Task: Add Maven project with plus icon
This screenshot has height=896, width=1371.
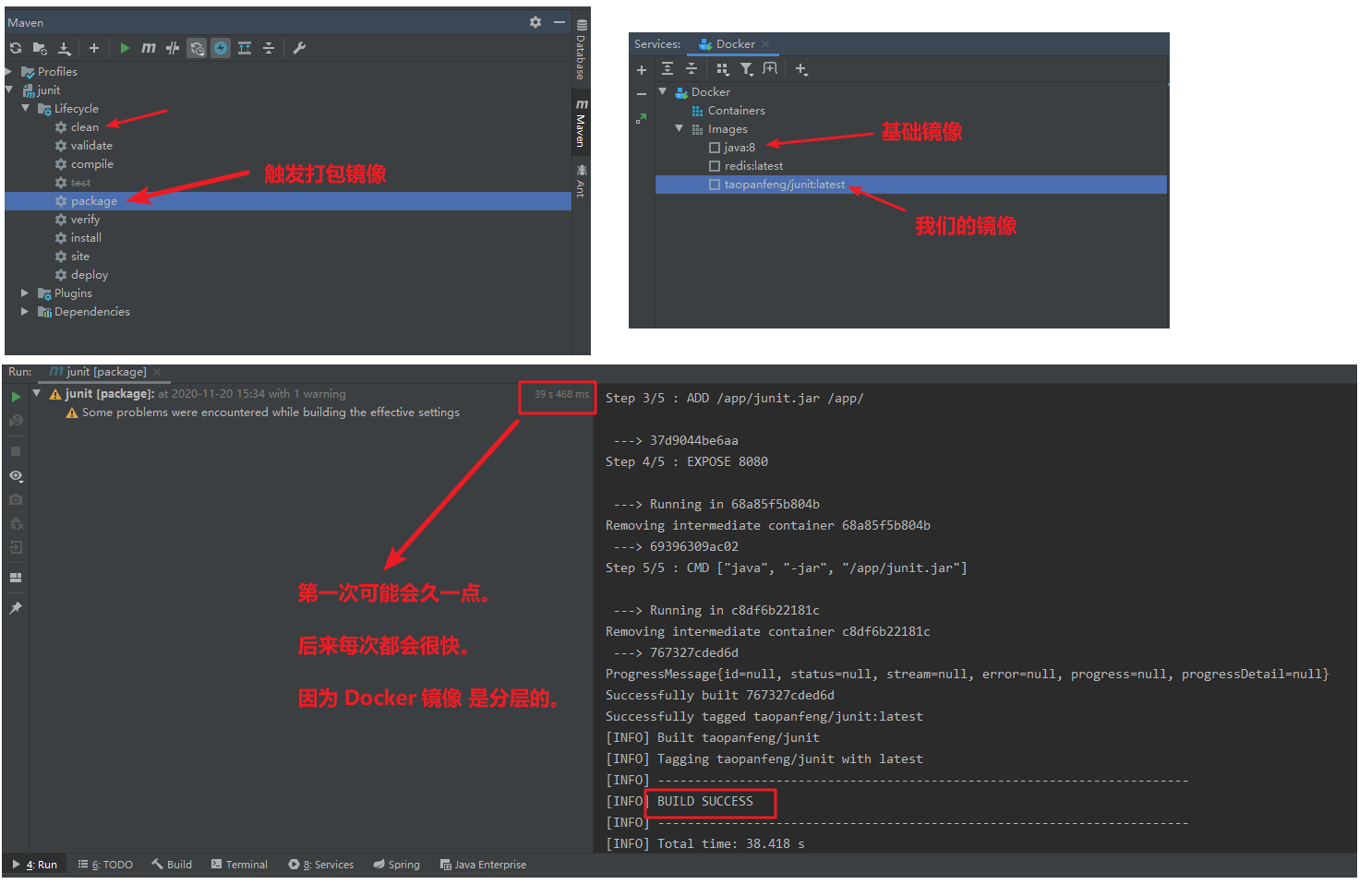Action: point(93,48)
